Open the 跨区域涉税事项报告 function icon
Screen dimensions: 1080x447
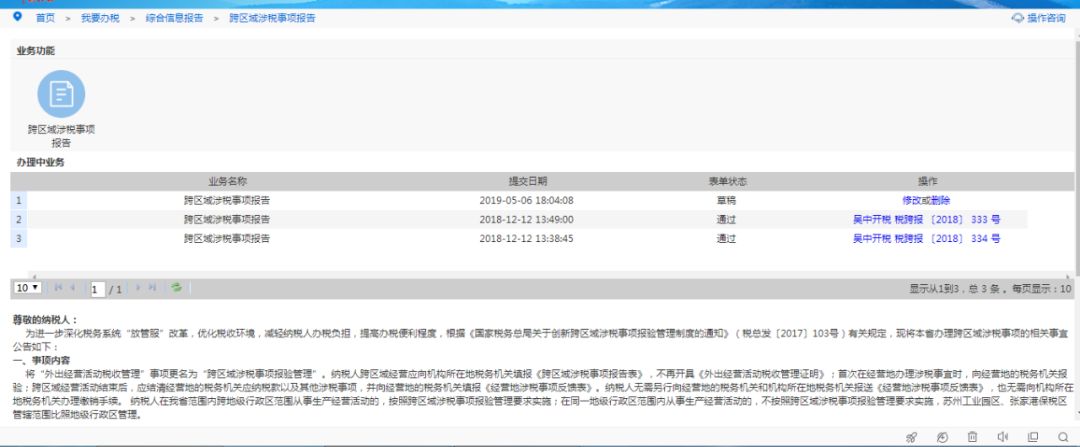61,94
